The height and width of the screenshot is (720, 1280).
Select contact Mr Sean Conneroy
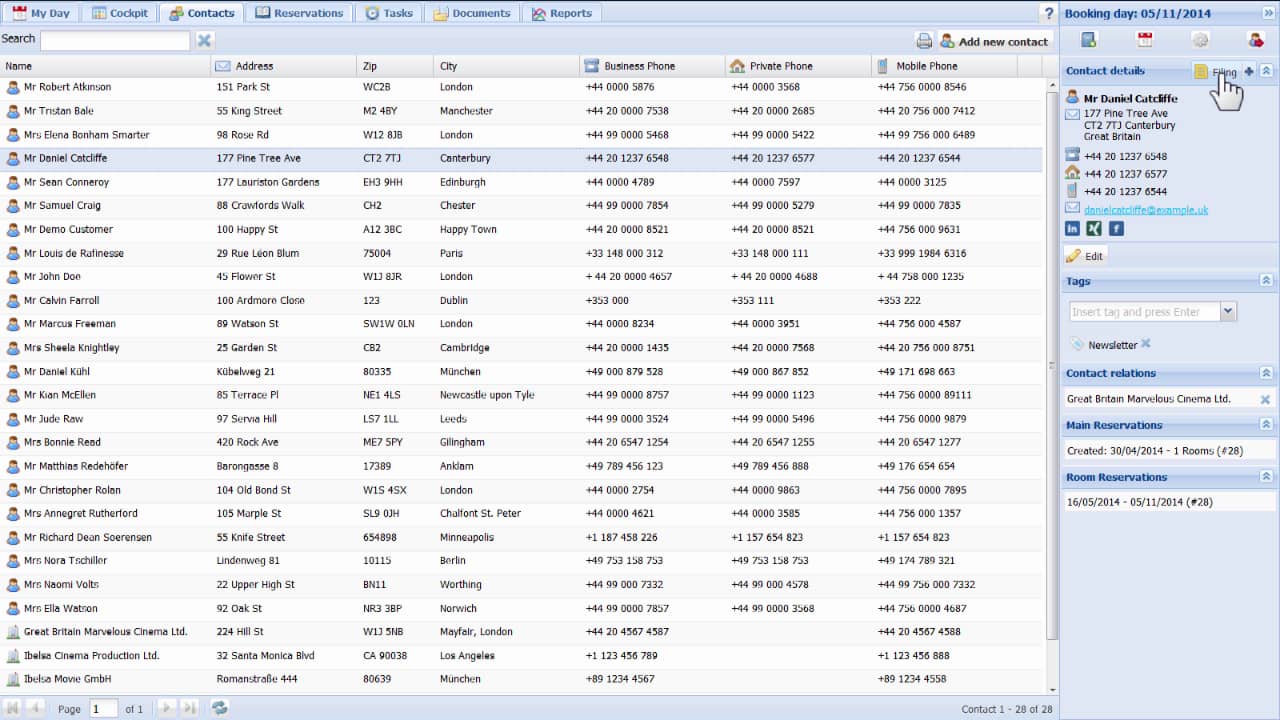(x=522, y=182)
